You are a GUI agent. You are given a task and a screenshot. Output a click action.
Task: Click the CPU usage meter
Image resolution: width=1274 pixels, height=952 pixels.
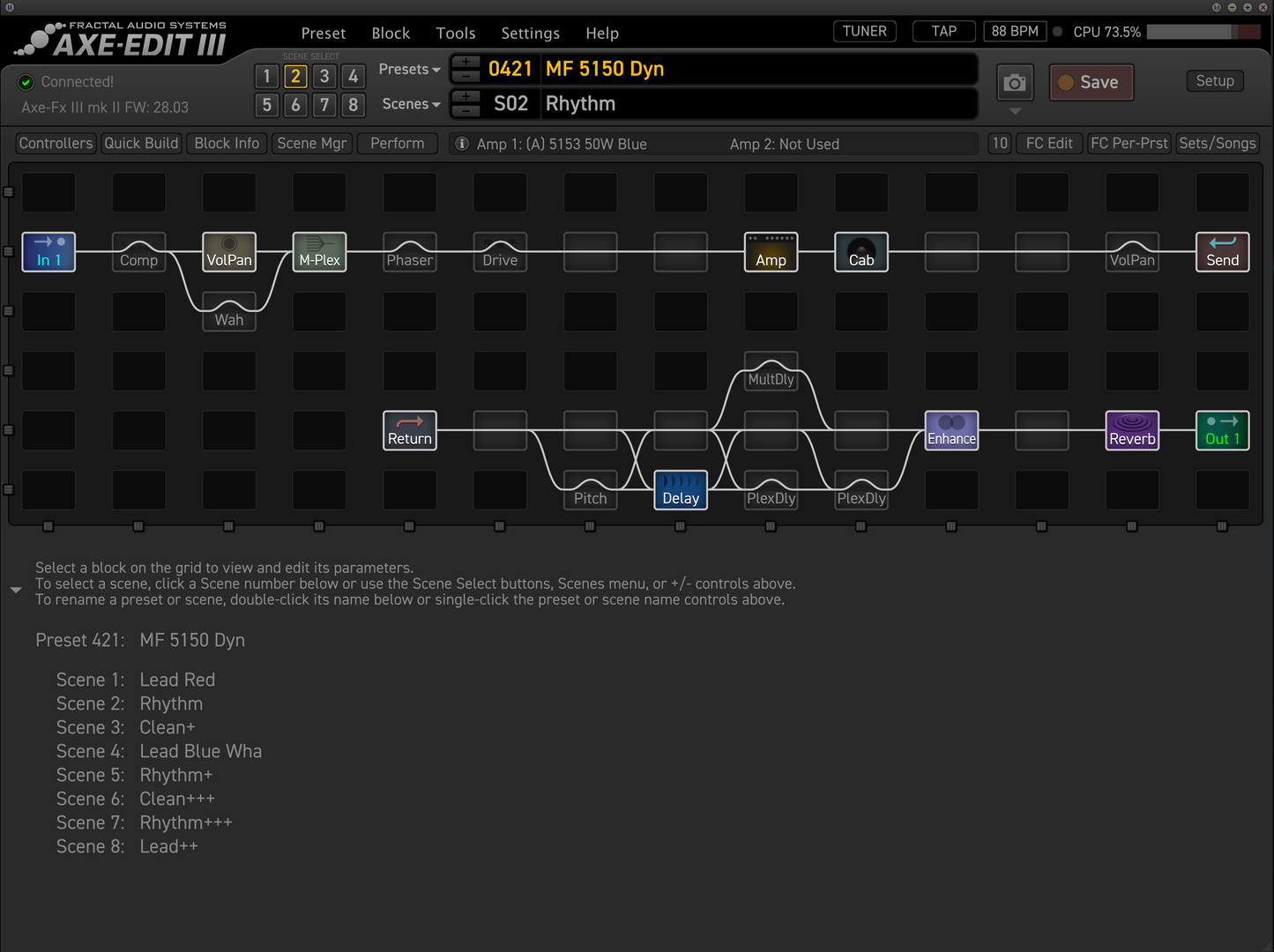pyautogui.click(x=1203, y=32)
